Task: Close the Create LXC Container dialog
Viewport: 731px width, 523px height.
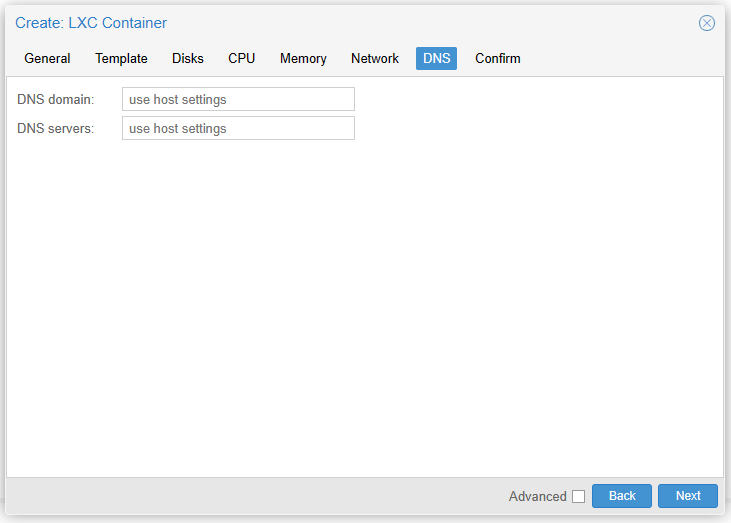Action: click(x=706, y=23)
